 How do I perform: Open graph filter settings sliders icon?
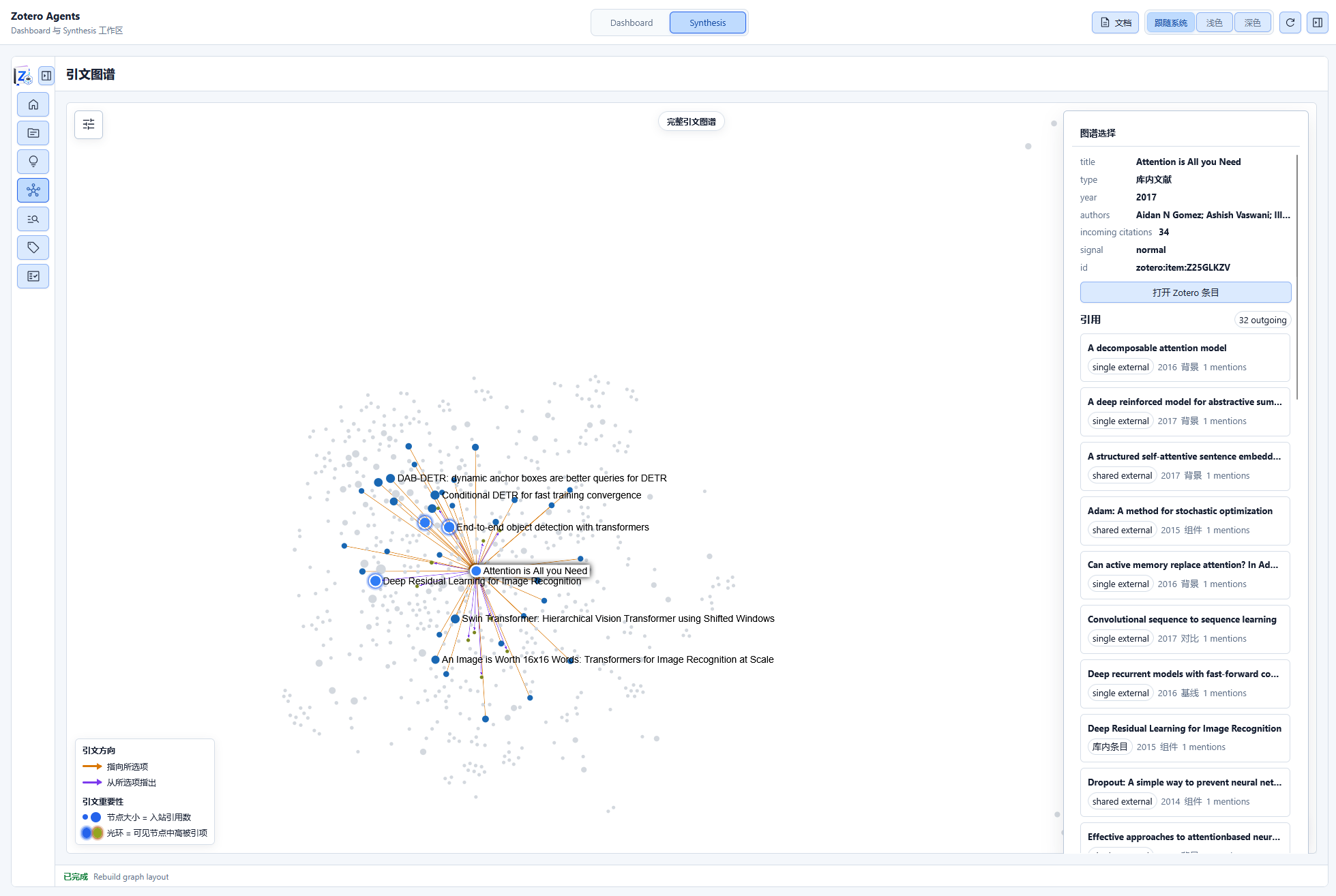89,124
